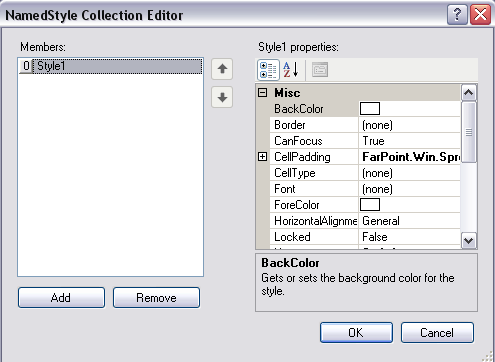495x362 pixels.
Task: Open the Property Pages toolbar button
Action: 320,70
